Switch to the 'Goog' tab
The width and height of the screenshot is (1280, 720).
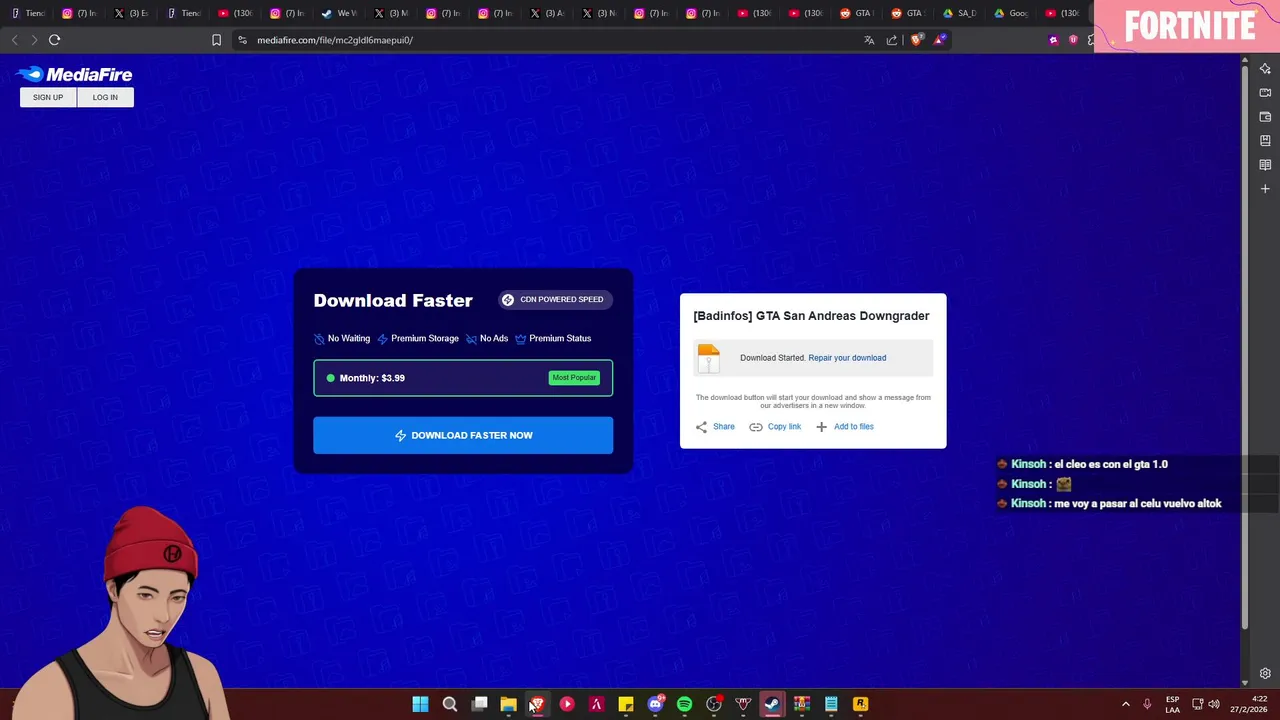click(1012, 13)
